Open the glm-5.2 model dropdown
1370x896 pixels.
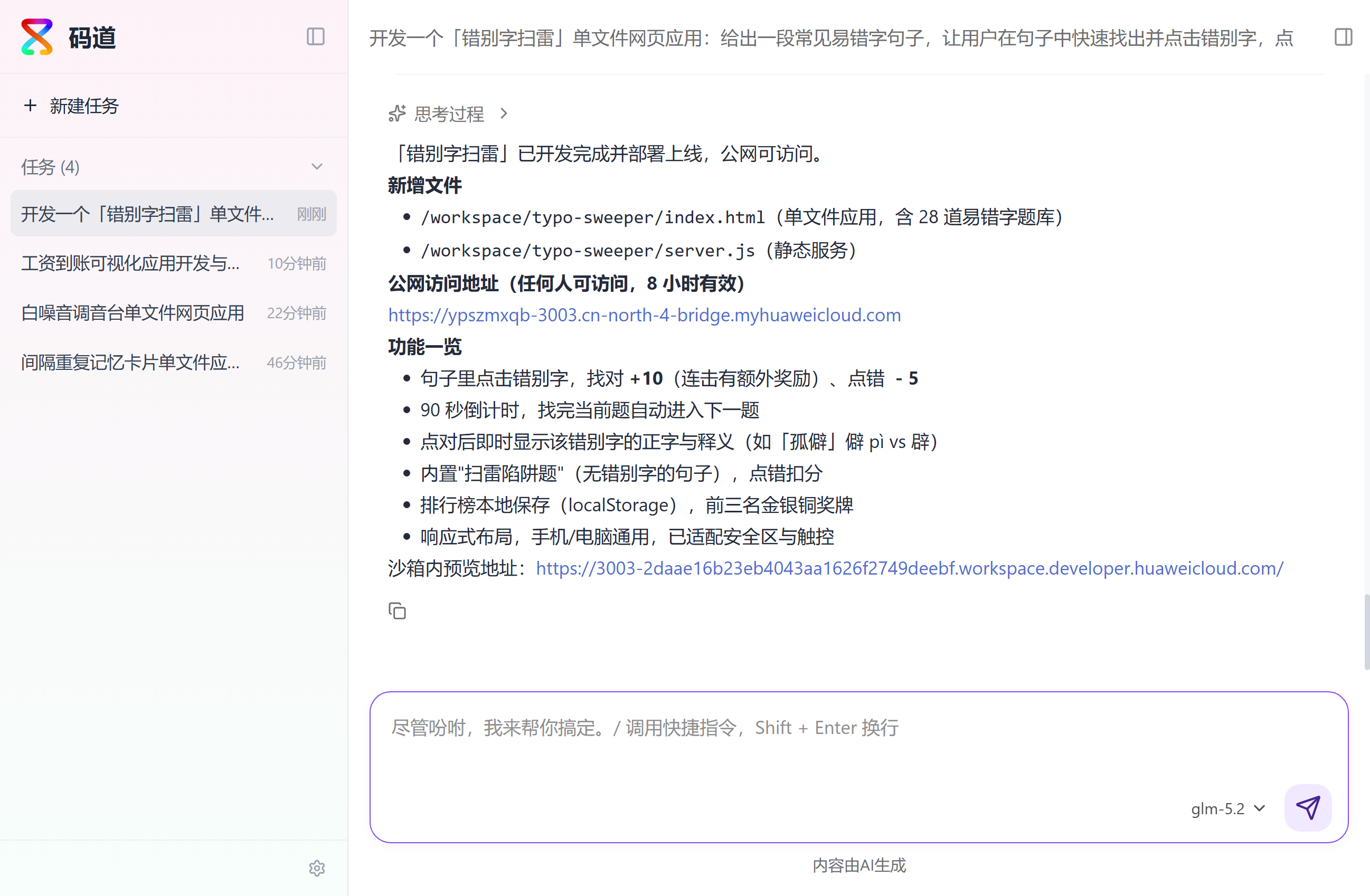coord(1228,808)
